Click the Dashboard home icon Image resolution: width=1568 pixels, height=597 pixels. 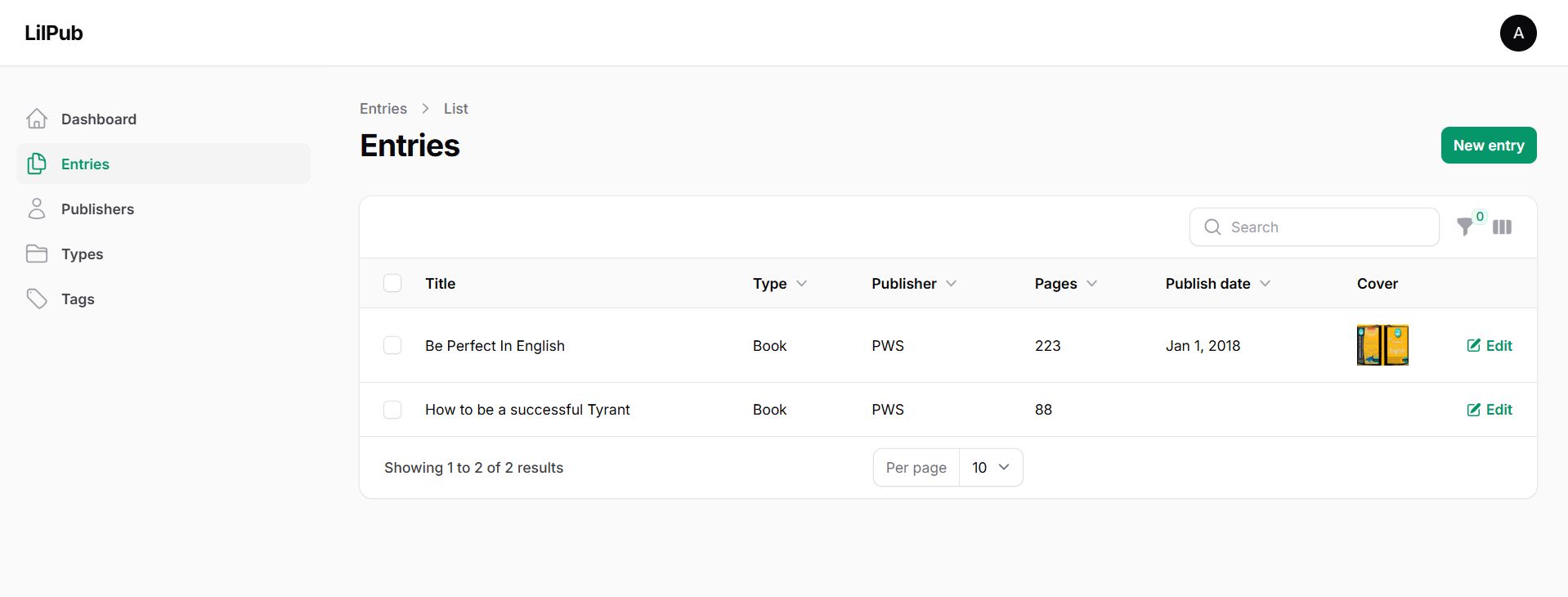coord(37,119)
